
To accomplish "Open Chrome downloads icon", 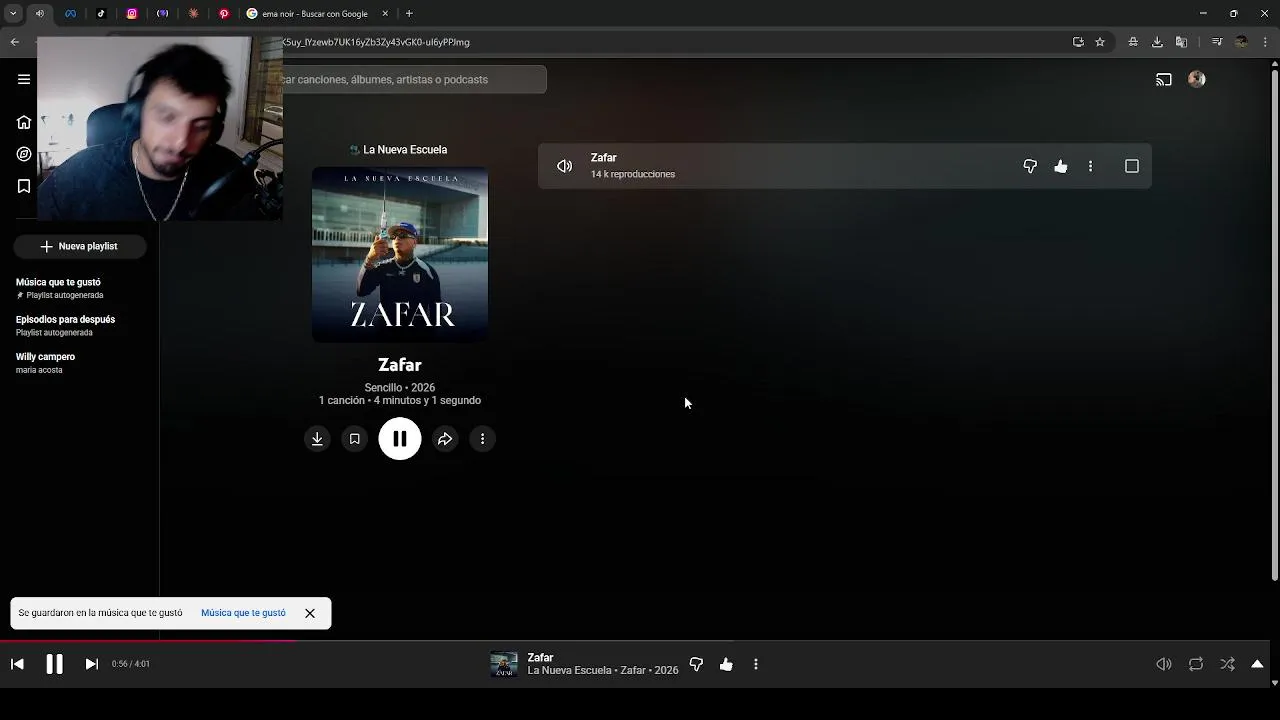I will click(x=1157, y=42).
